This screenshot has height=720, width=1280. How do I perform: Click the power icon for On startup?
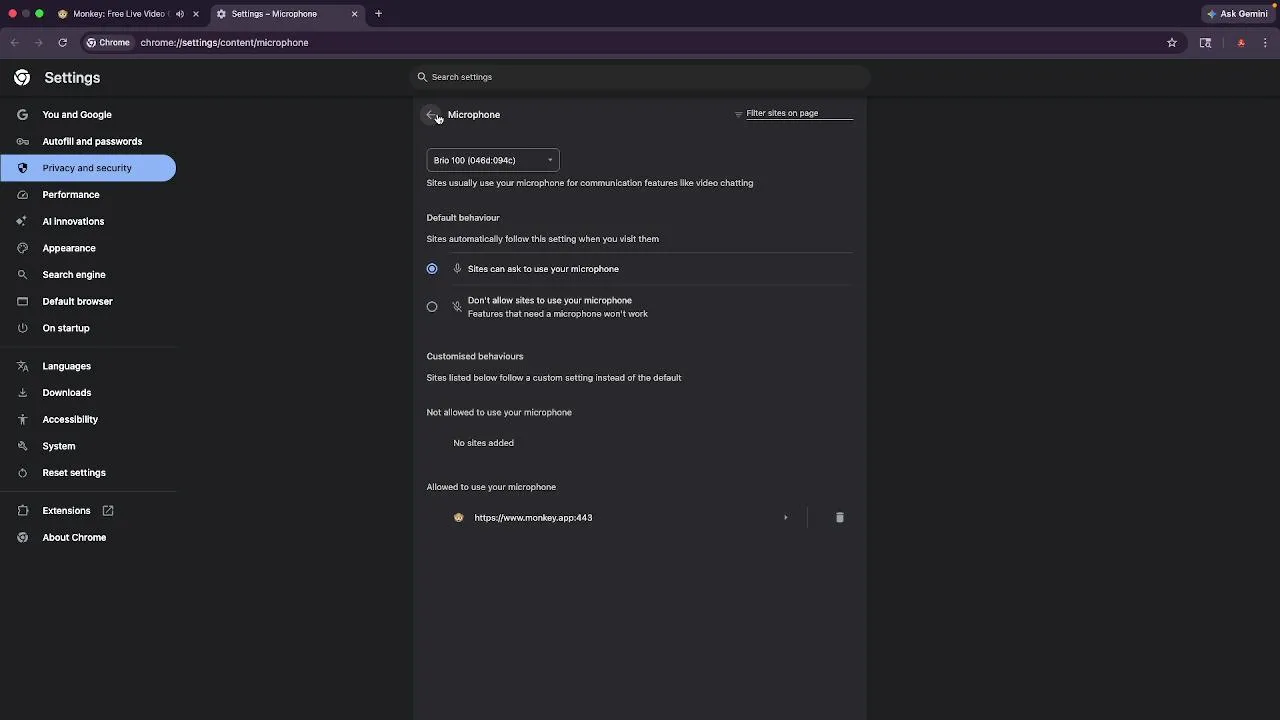click(x=22, y=328)
